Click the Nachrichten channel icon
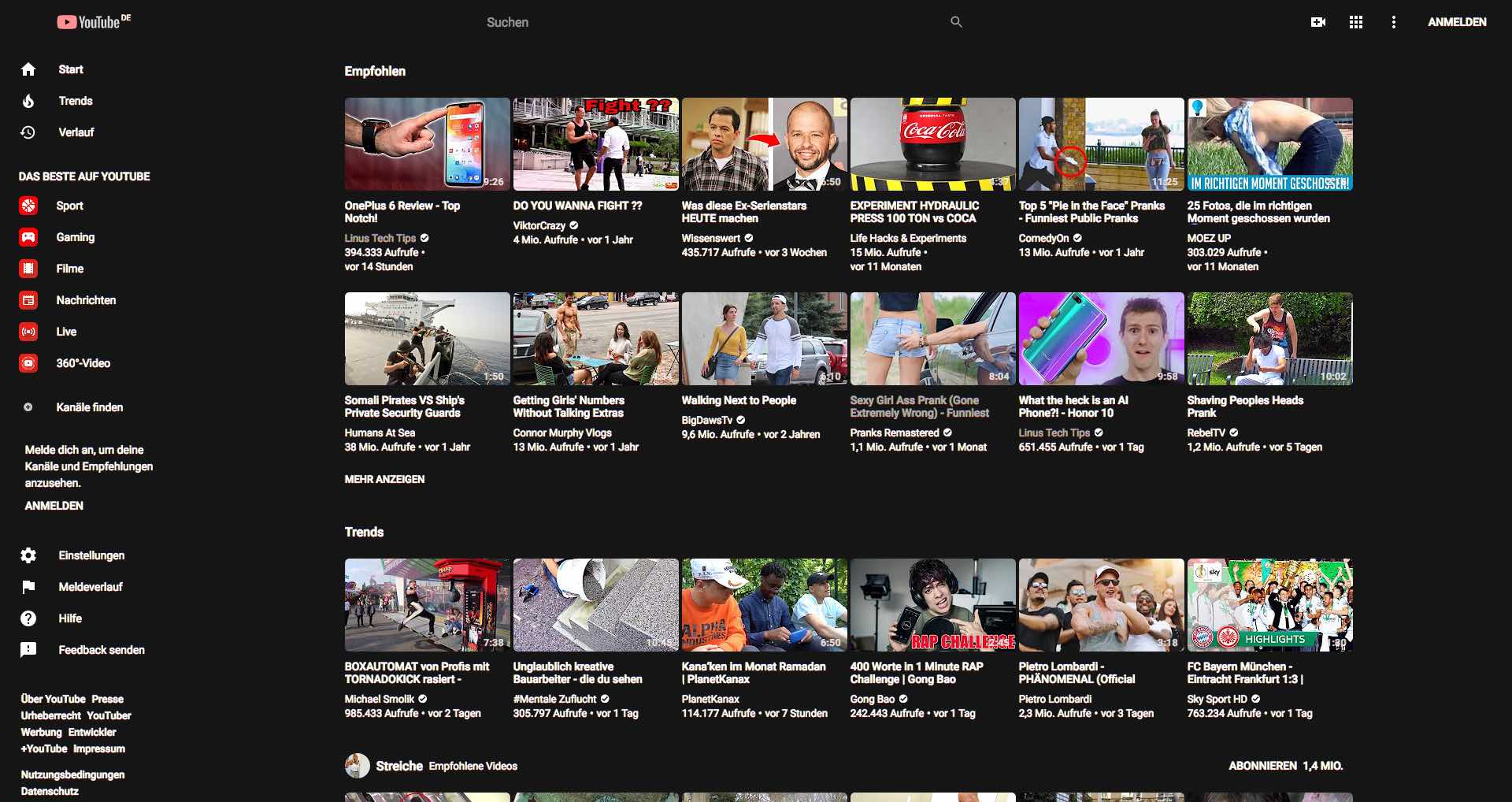Screen dimensions: 1512x802 28,300
